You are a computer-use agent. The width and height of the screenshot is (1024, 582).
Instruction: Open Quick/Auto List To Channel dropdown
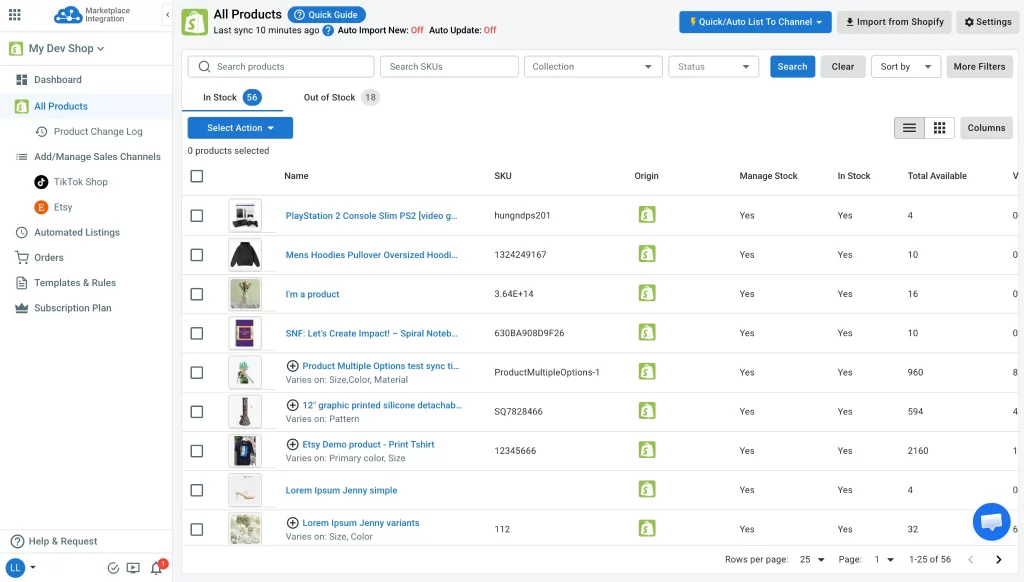pyautogui.click(x=755, y=22)
